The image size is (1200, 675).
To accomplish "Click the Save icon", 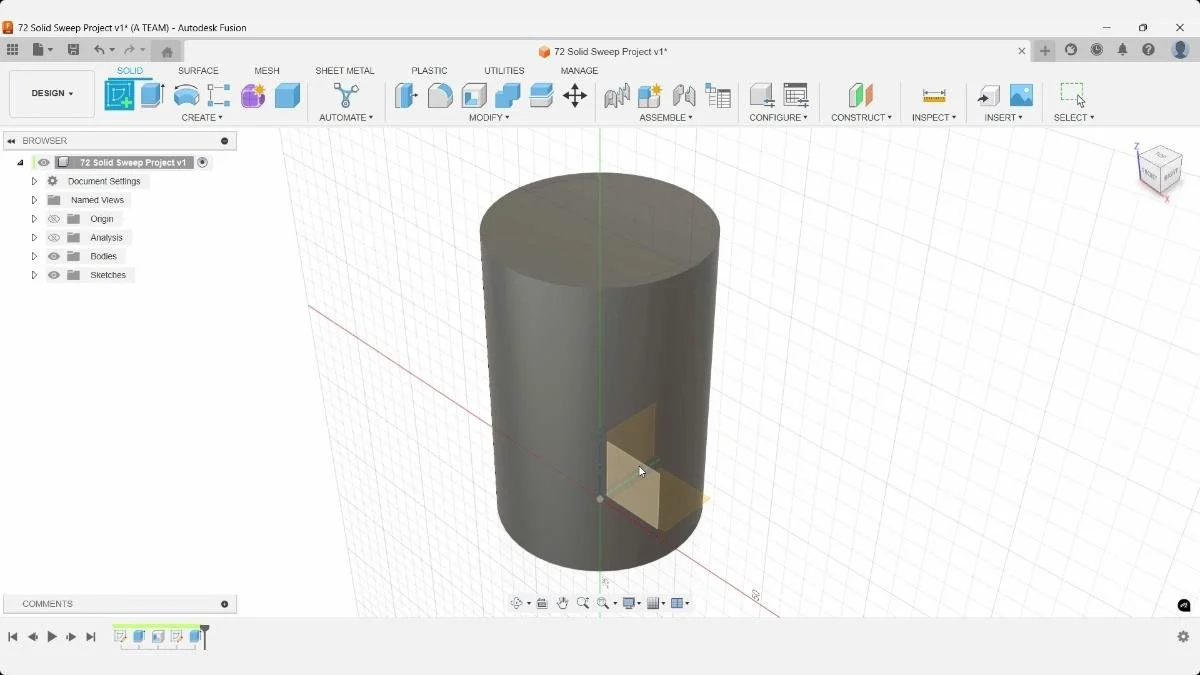I will 73,50.
